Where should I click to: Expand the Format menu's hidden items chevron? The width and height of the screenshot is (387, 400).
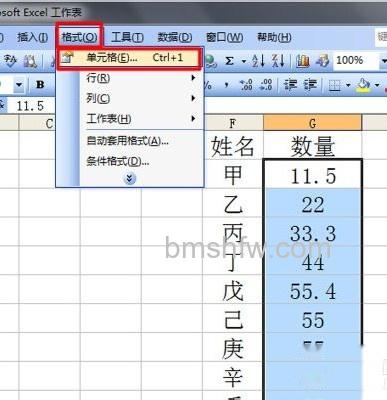(130, 179)
